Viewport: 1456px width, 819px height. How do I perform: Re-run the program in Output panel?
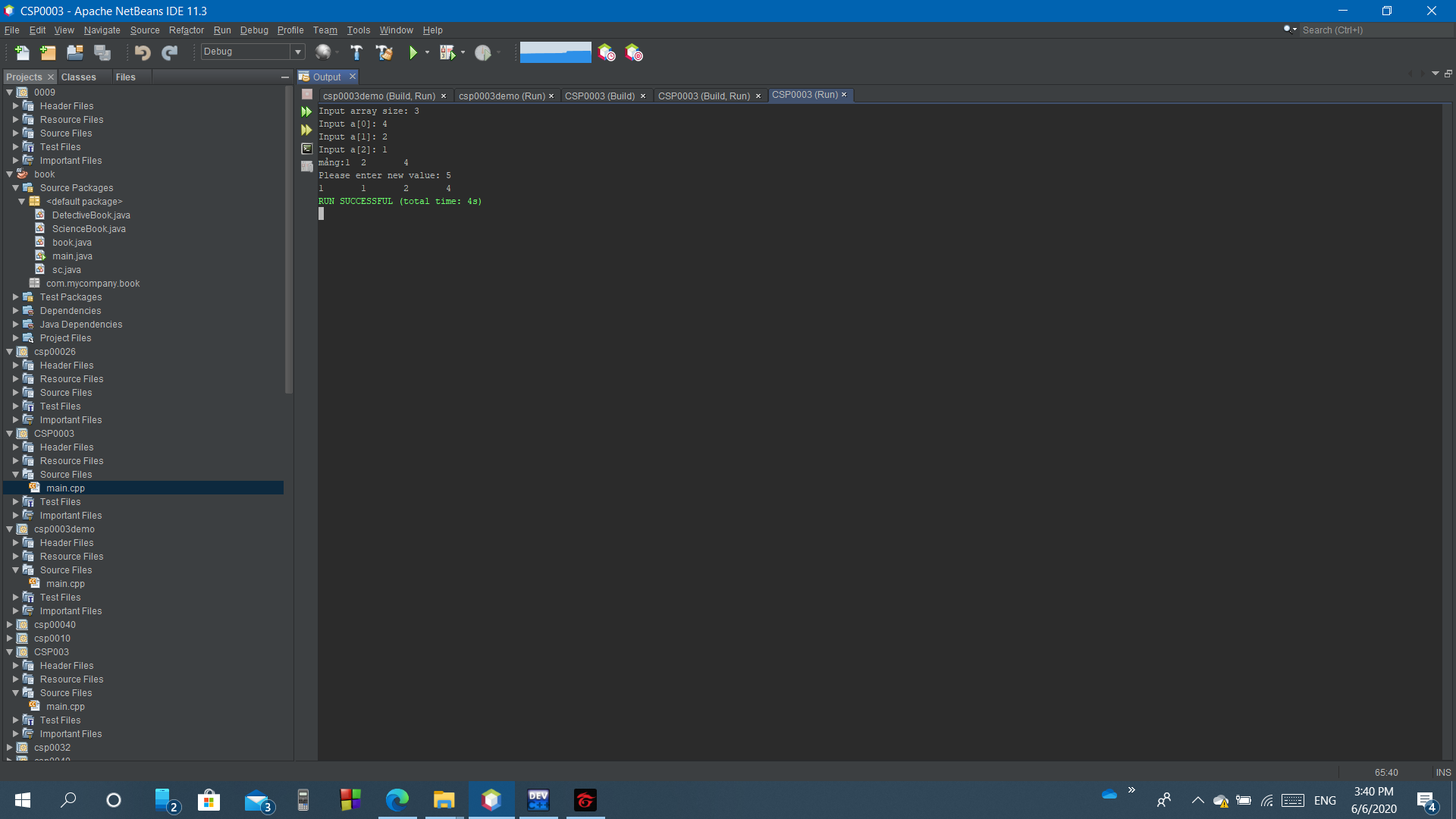point(306,111)
